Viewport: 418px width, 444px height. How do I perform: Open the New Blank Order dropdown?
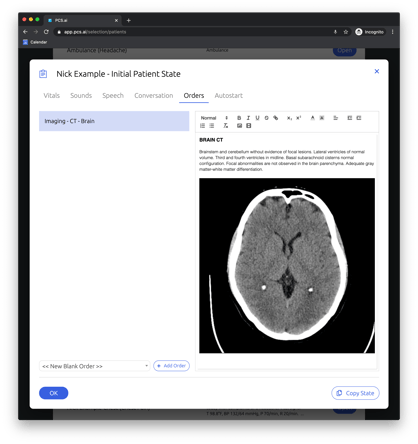tap(95, 366)
